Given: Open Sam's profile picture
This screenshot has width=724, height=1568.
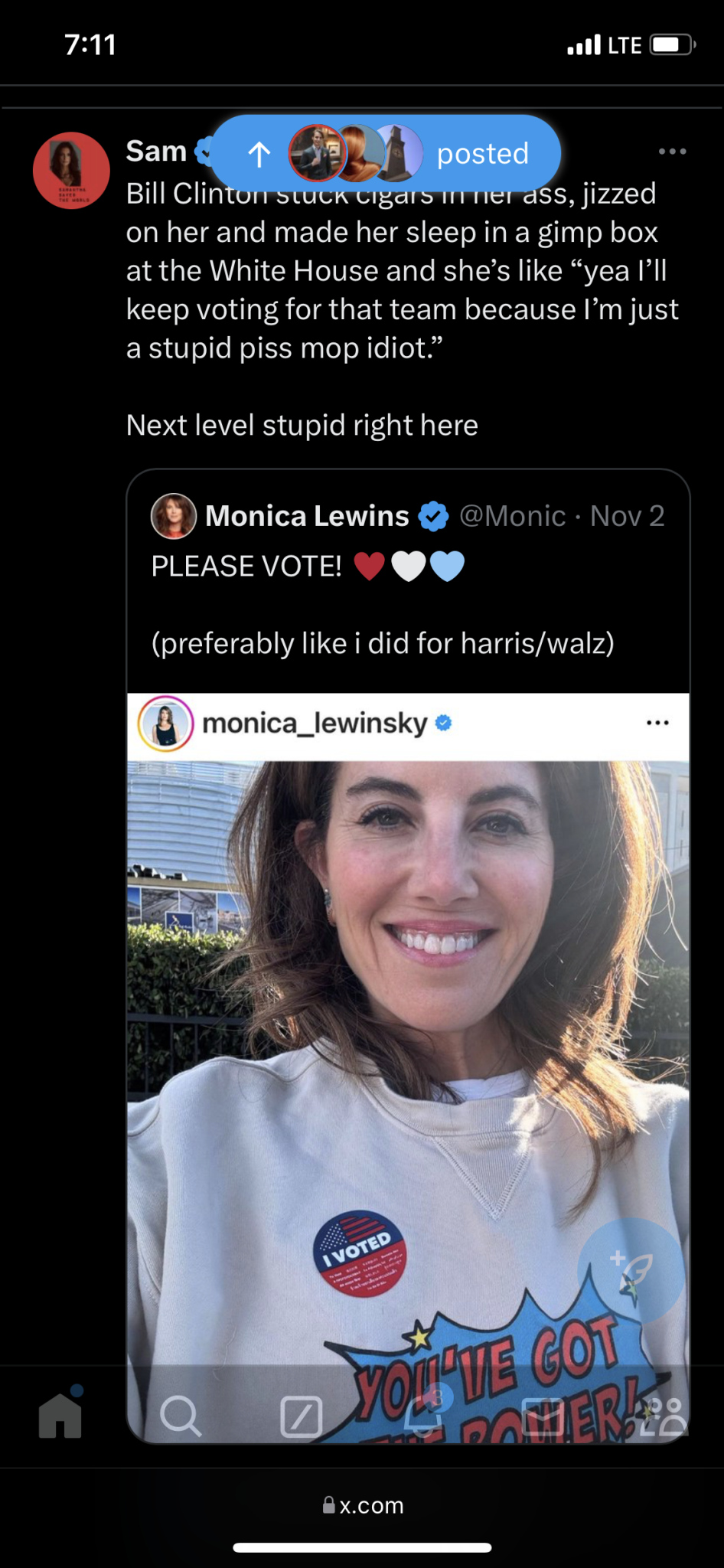Looking at the screenshot, I should coord(71,171).
